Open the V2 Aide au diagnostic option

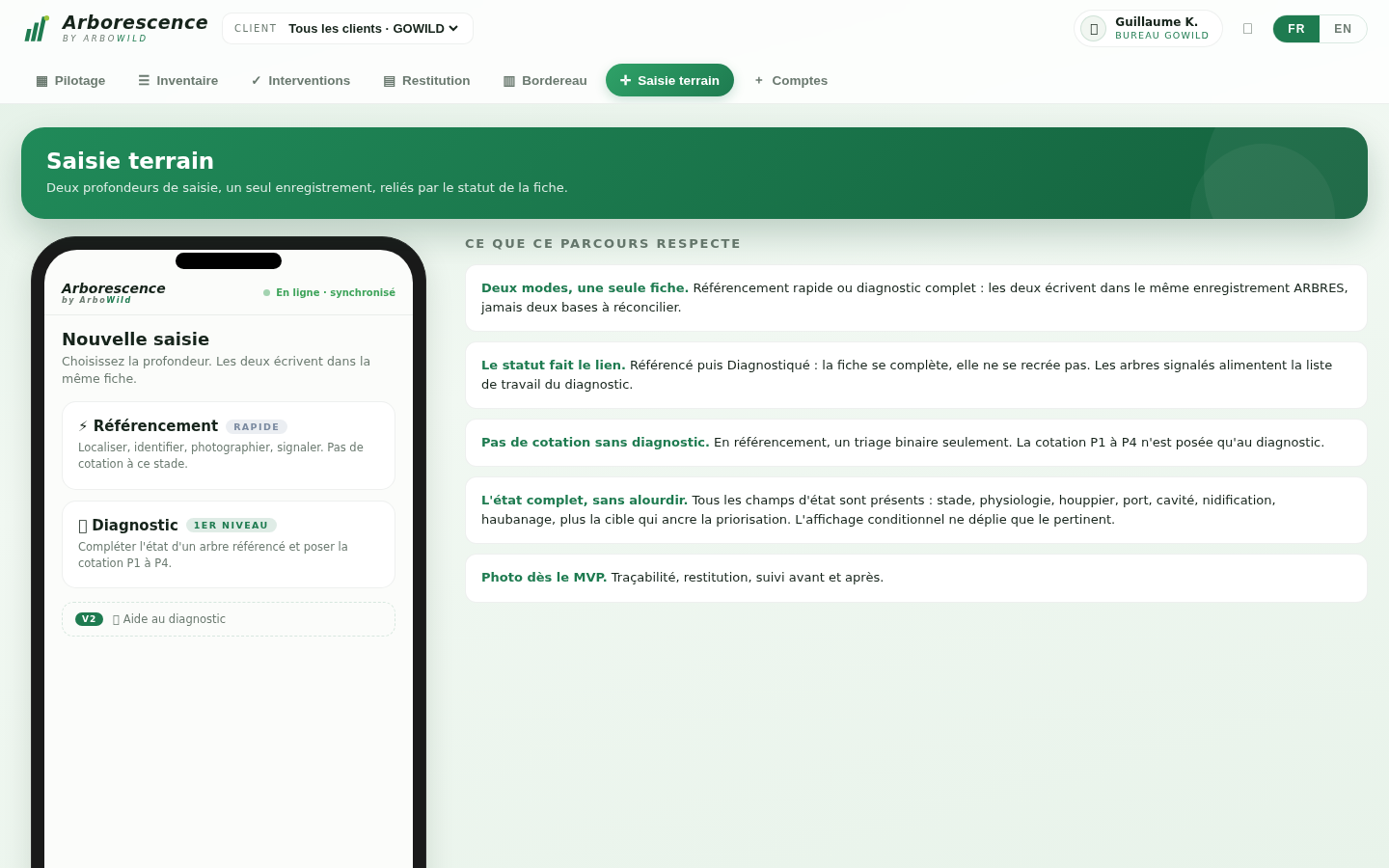229,619
